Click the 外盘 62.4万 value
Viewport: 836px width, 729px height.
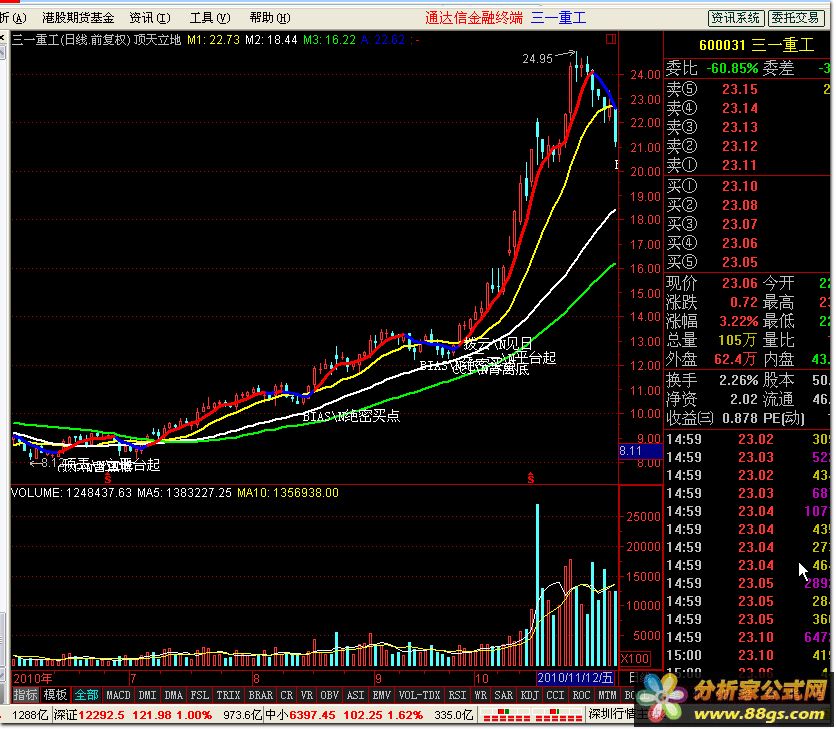coord(736,359)
